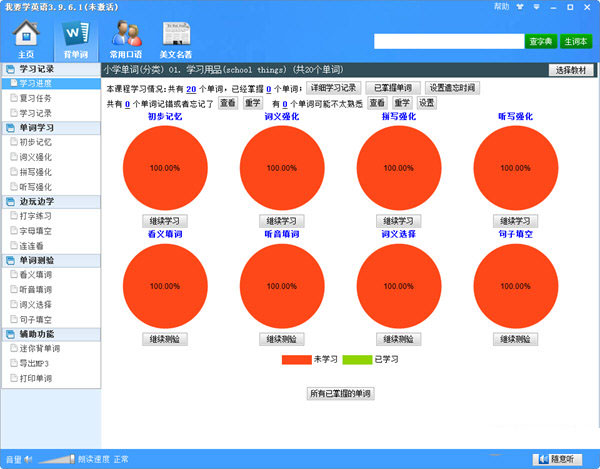Viewport: 600px width, 469px height.
Task: Click 查看 button for wrong words
Action: pos(228,103)
